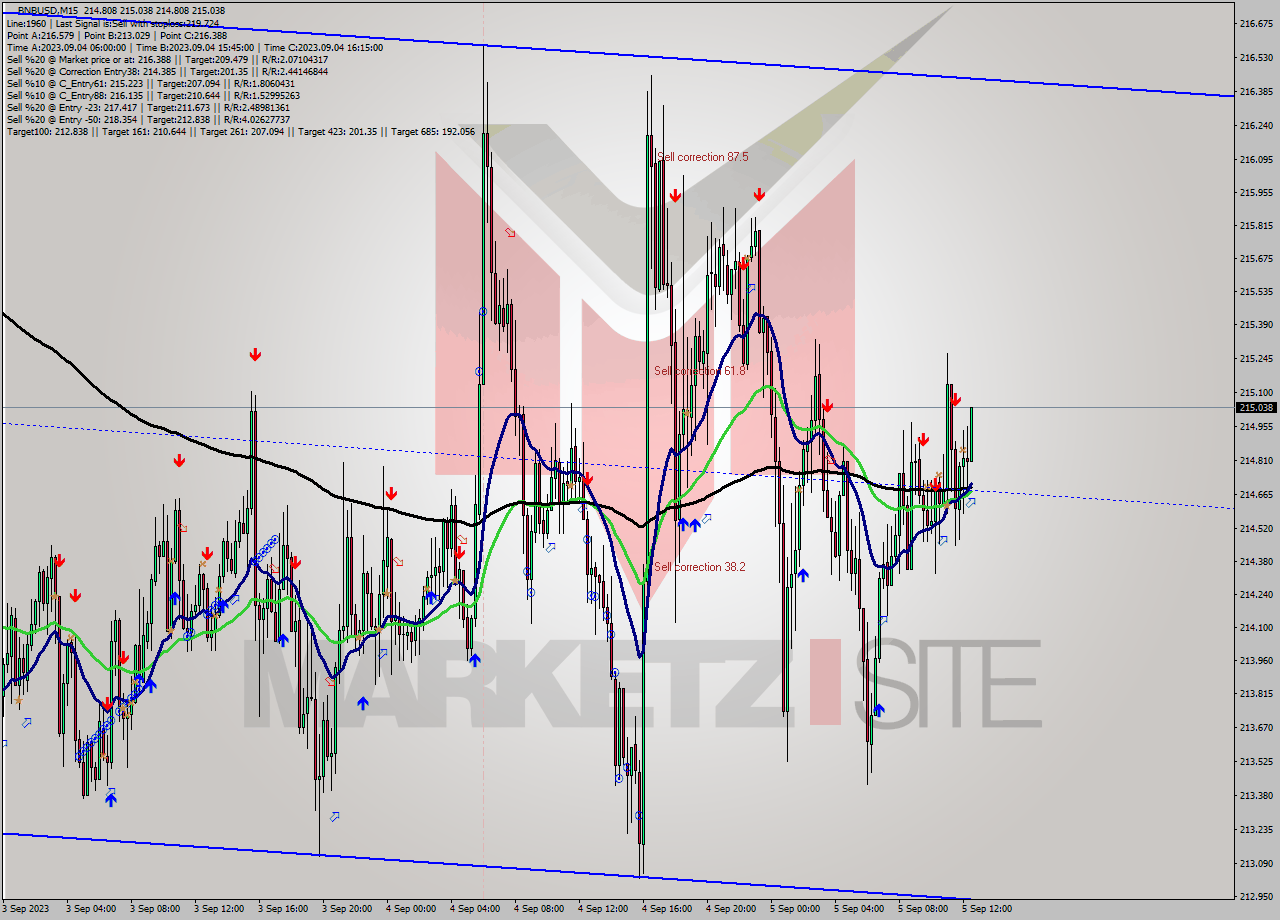The height and width of the screenshot is (920, 1280).
Task: Click the 213.380 price axis label
Action: point(1255,795)
